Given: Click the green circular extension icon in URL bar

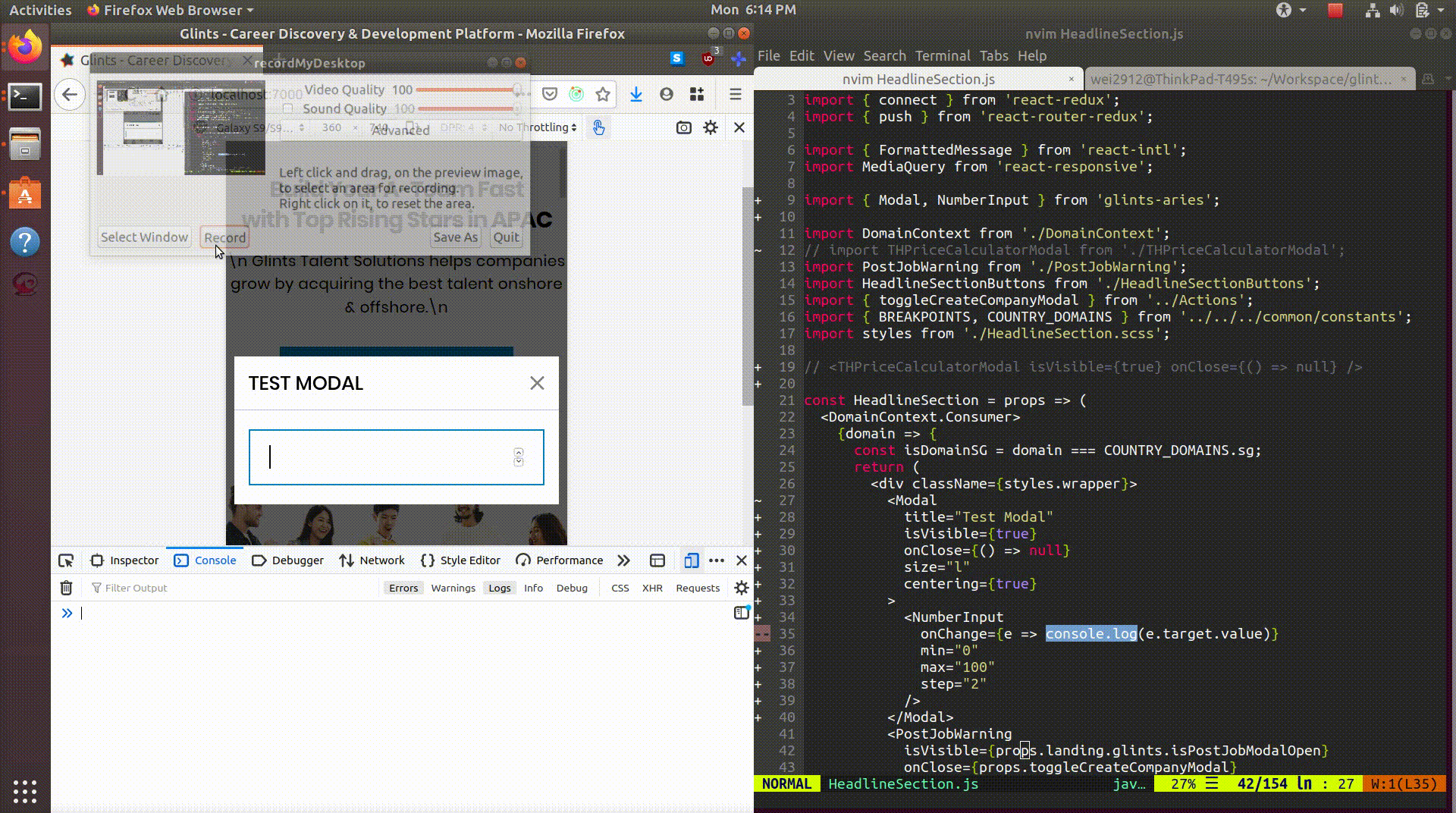Looking at the screenshot, I should click(576, 94).
